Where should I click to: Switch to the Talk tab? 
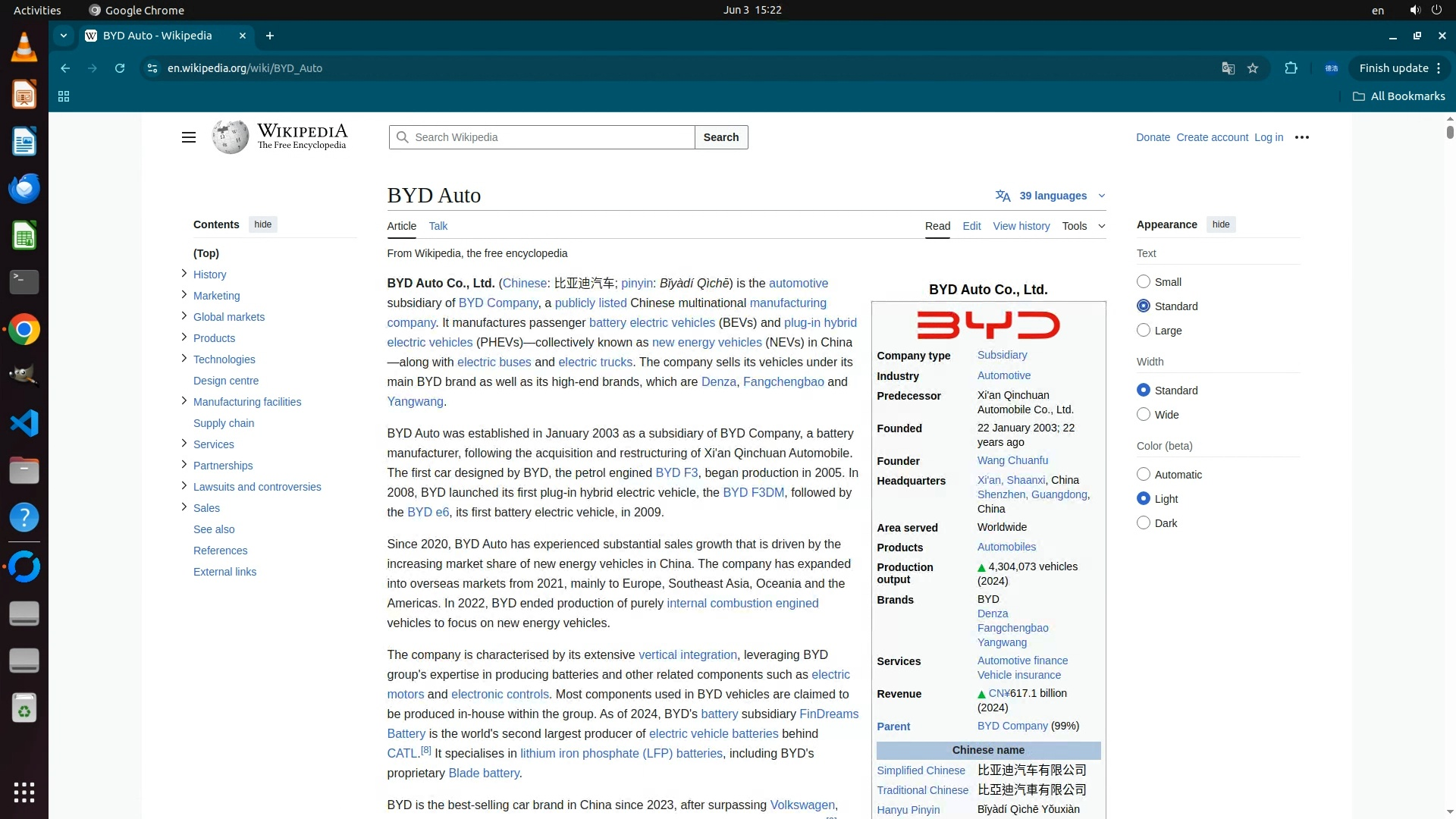438,226
